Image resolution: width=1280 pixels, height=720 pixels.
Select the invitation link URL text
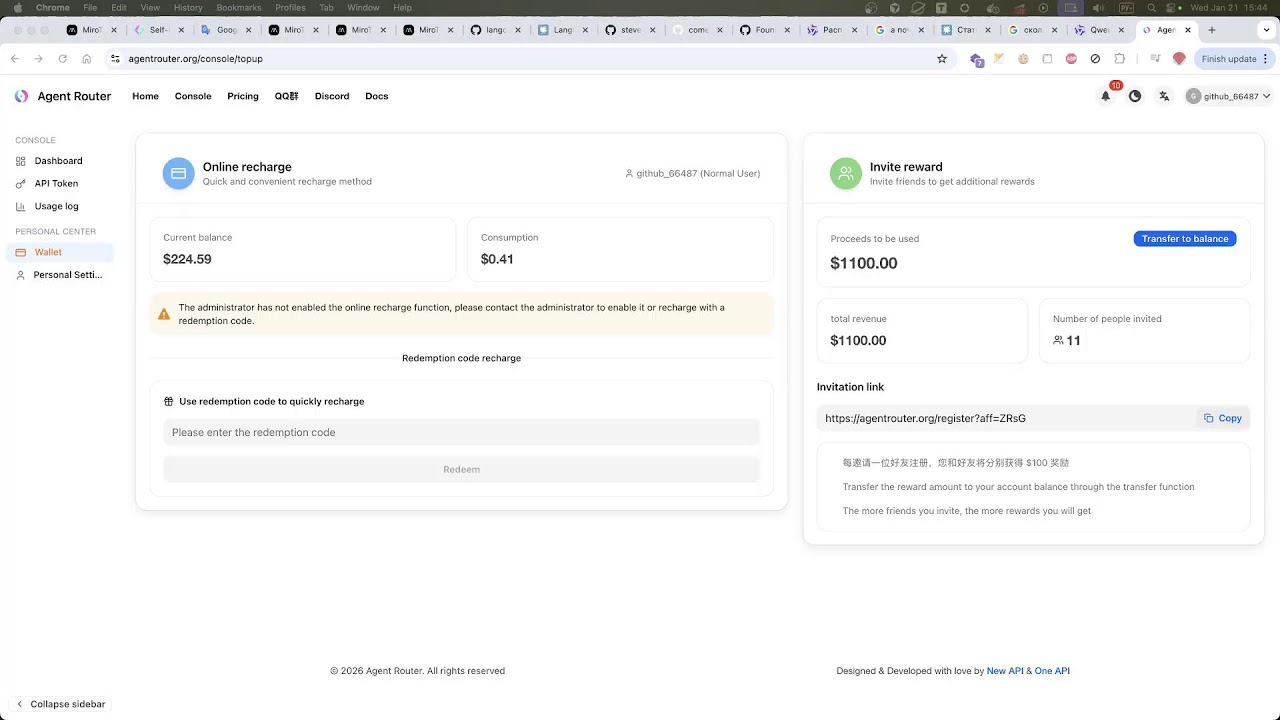925,418
